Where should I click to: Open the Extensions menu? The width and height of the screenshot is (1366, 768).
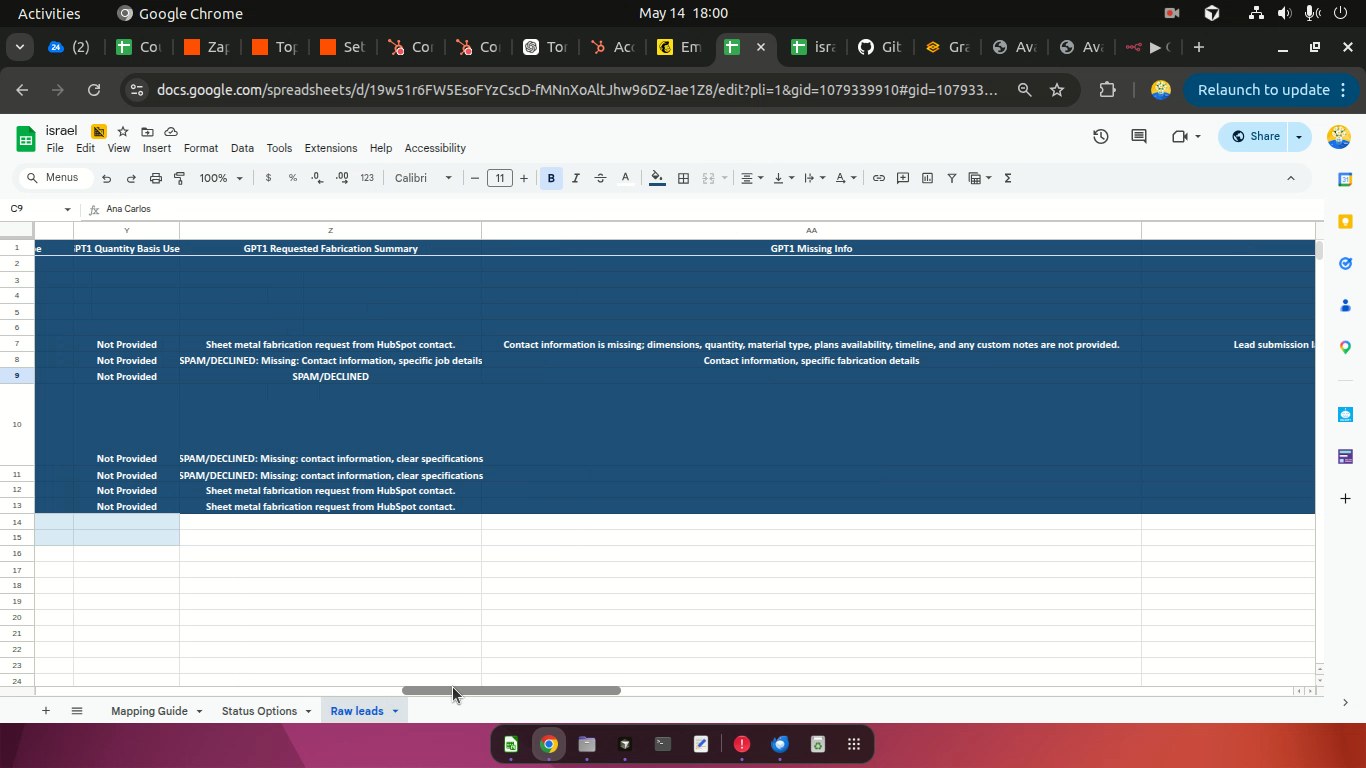point(330,148)
